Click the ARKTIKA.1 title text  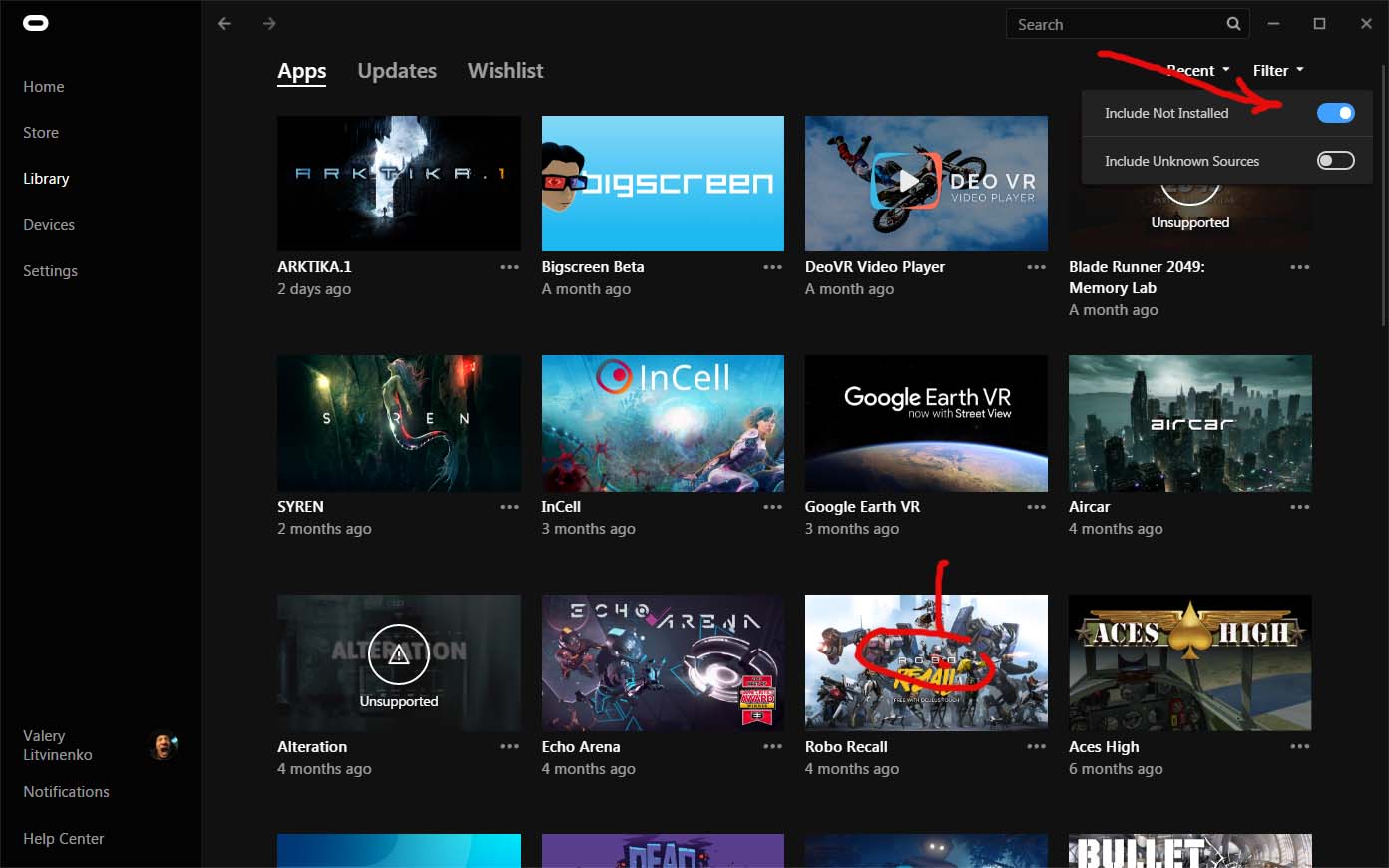coord(314,267)
